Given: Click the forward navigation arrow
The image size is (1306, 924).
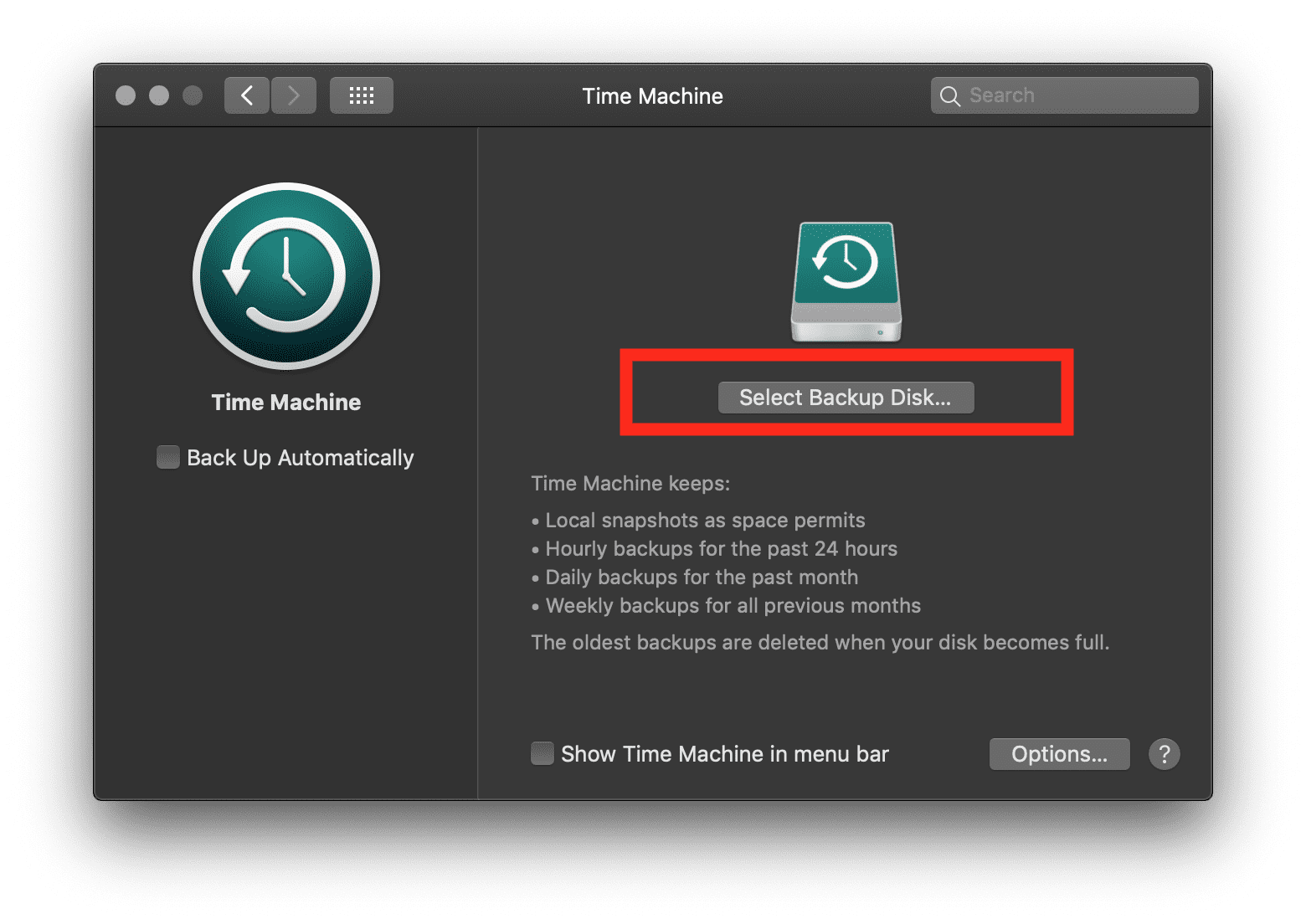Looking at the screenshot, I should (x=294, y=95).
